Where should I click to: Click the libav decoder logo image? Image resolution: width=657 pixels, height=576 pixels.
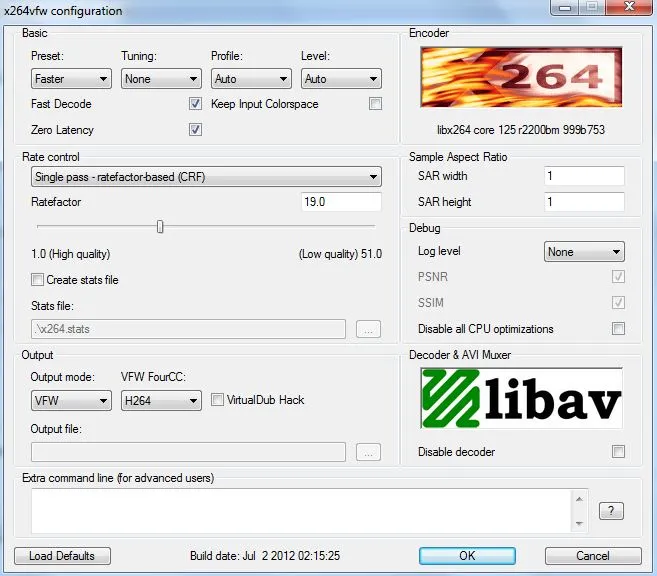point(521,398)
